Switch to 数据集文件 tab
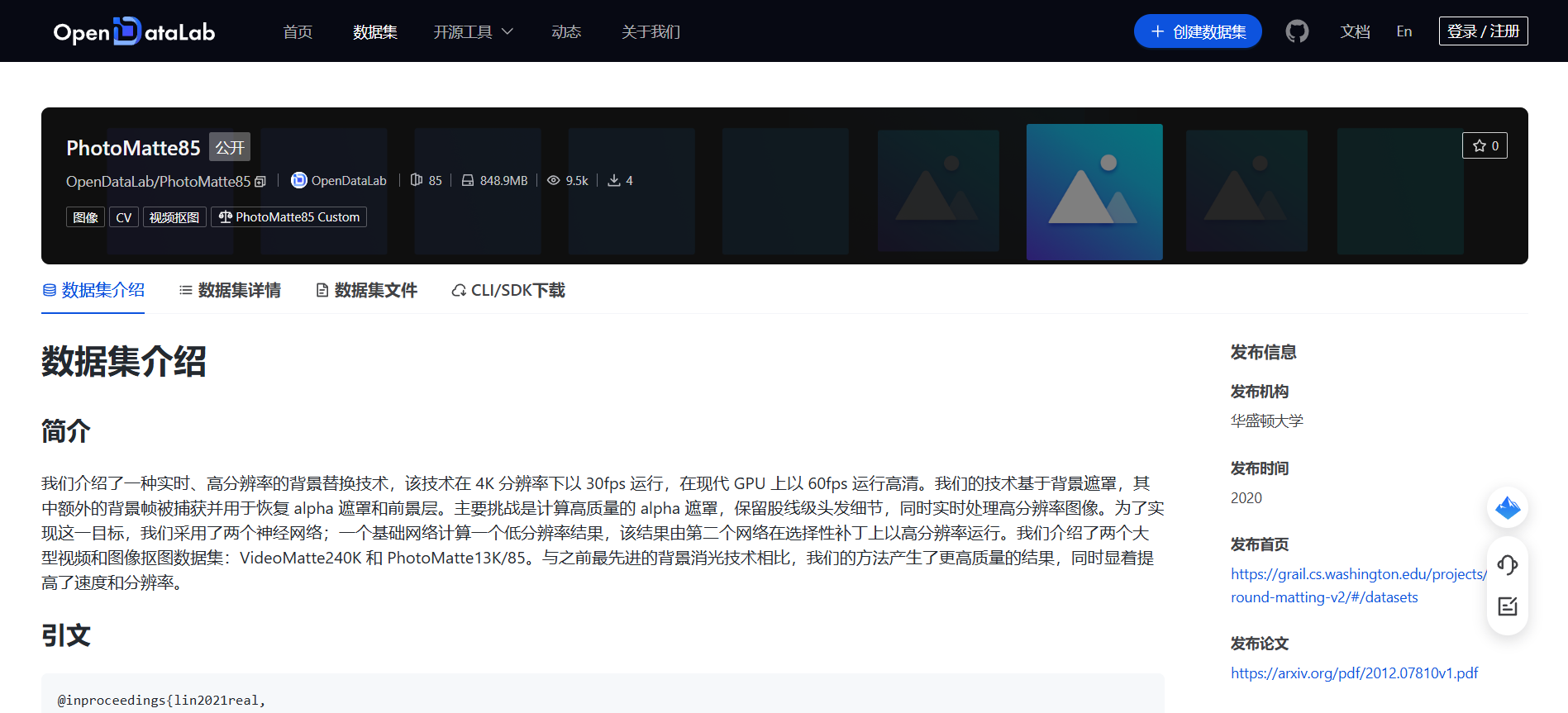The image size is (1568, 713). tap(366, 290)
